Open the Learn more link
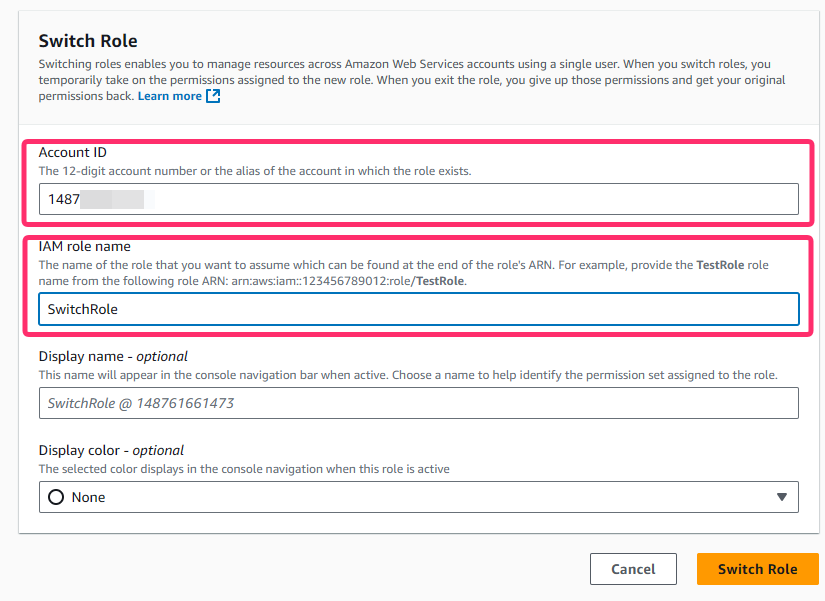 (169, 96)
